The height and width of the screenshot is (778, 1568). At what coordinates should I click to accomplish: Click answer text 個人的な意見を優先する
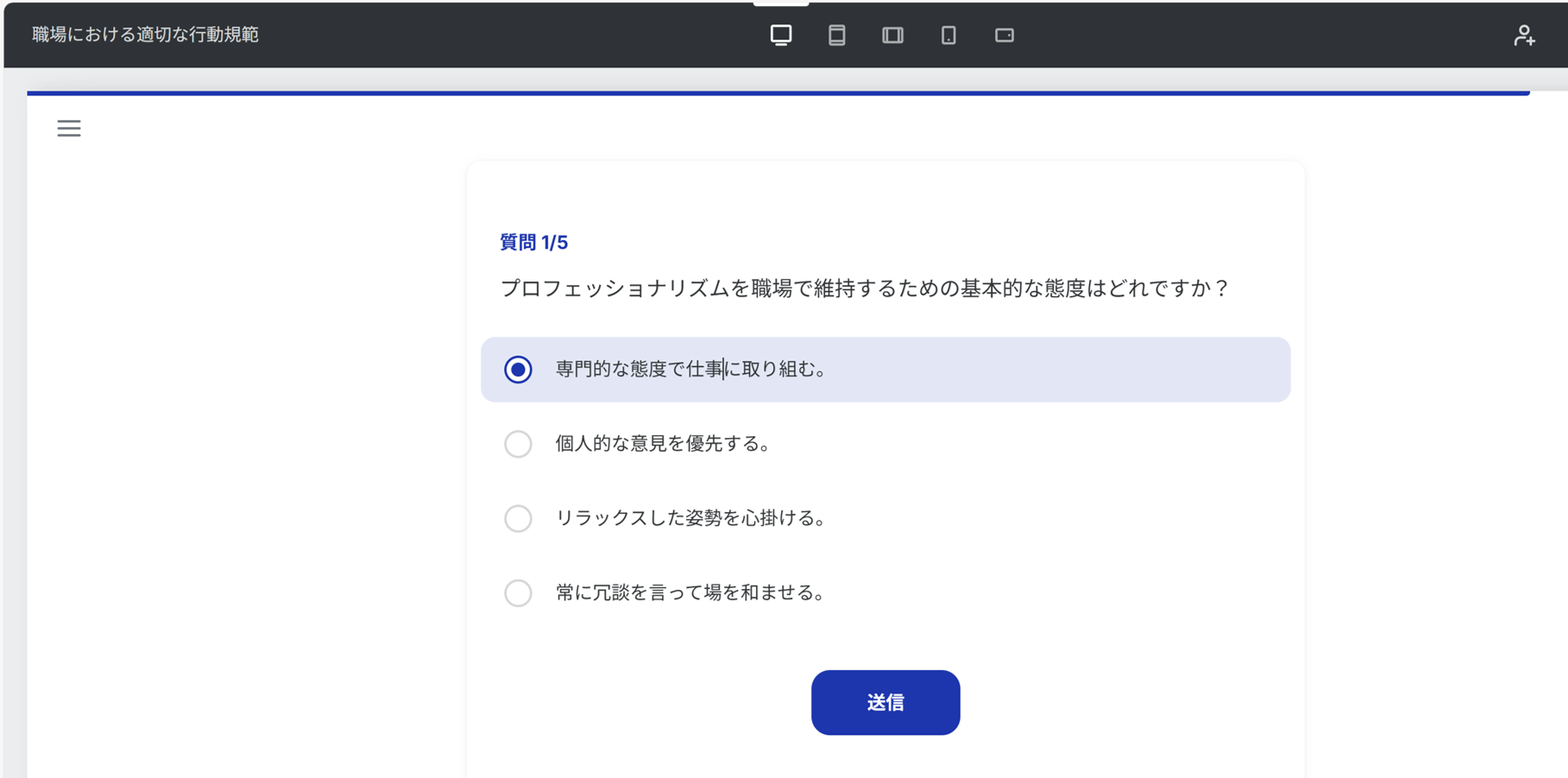(662, 444)
